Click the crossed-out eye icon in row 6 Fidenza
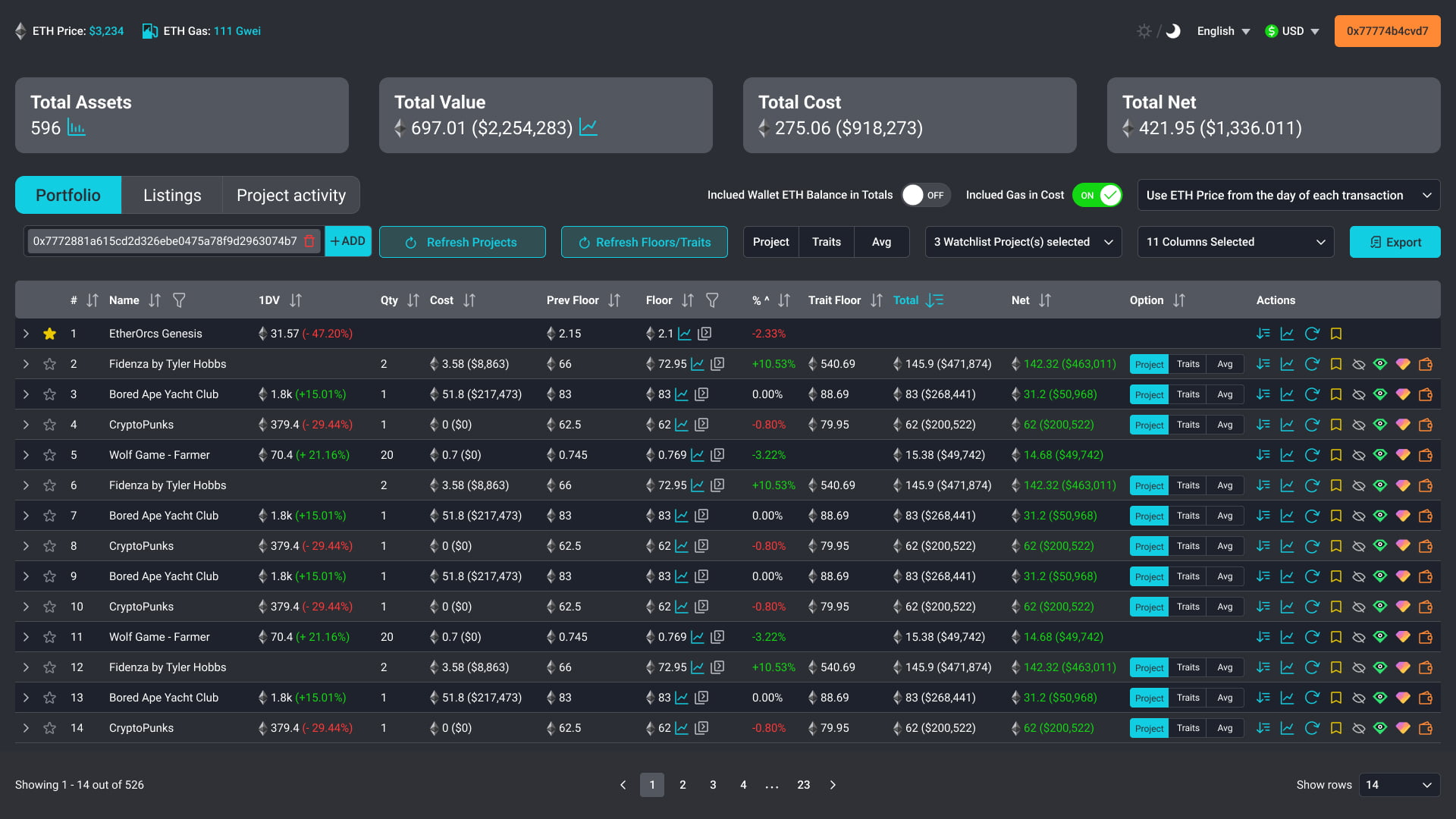 click(1358, 485)
